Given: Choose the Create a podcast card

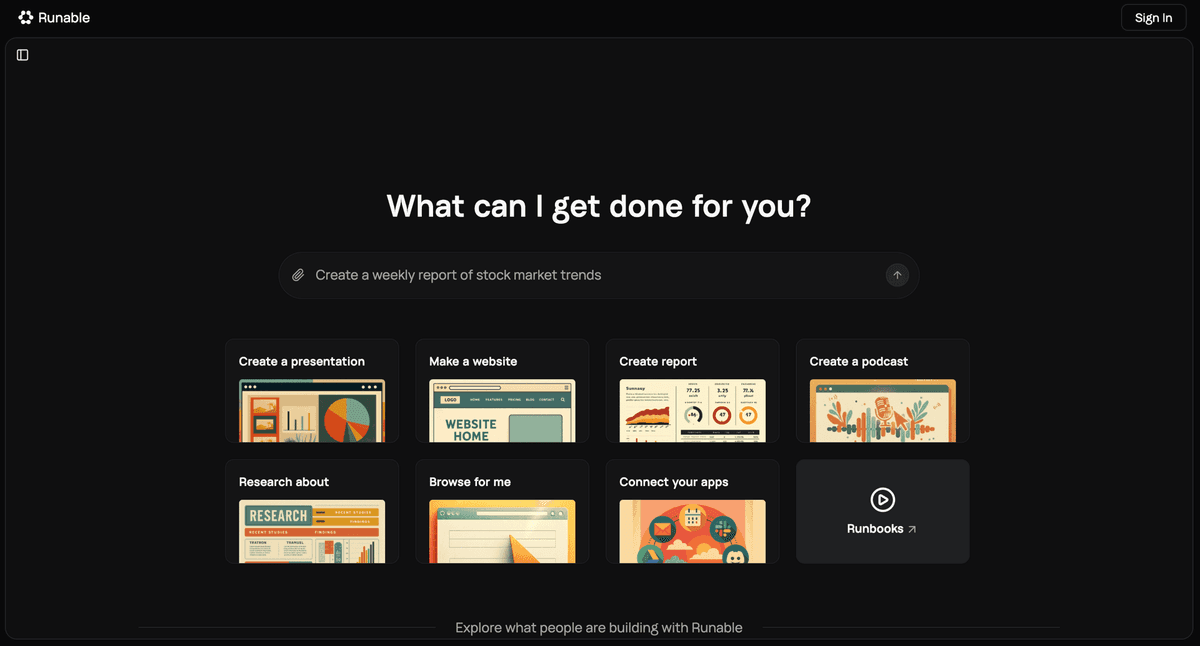Looking at the screenshot, I should pyautogui.click(x=882, y=391).
